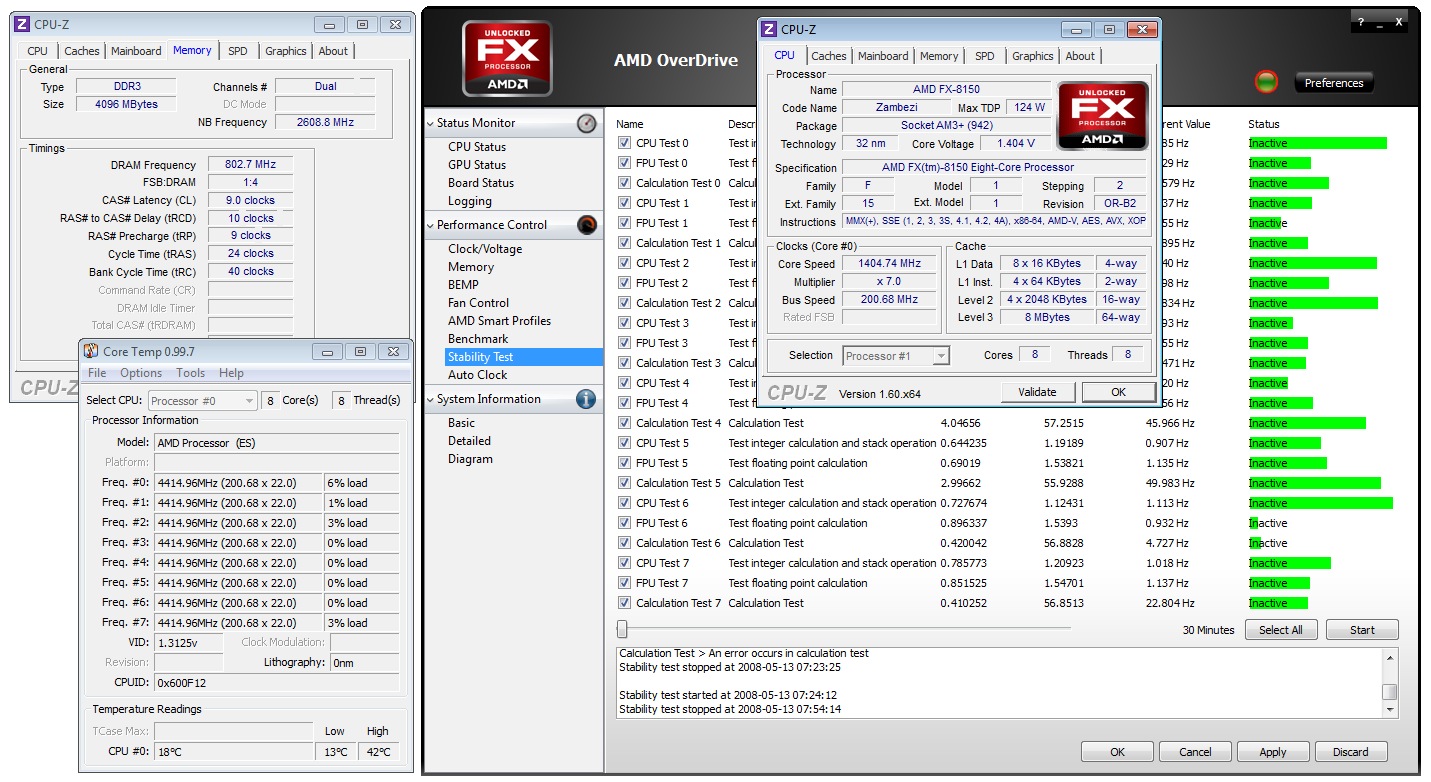
Task: Click the System Information info icon
Action: click(x=586, y=399)
